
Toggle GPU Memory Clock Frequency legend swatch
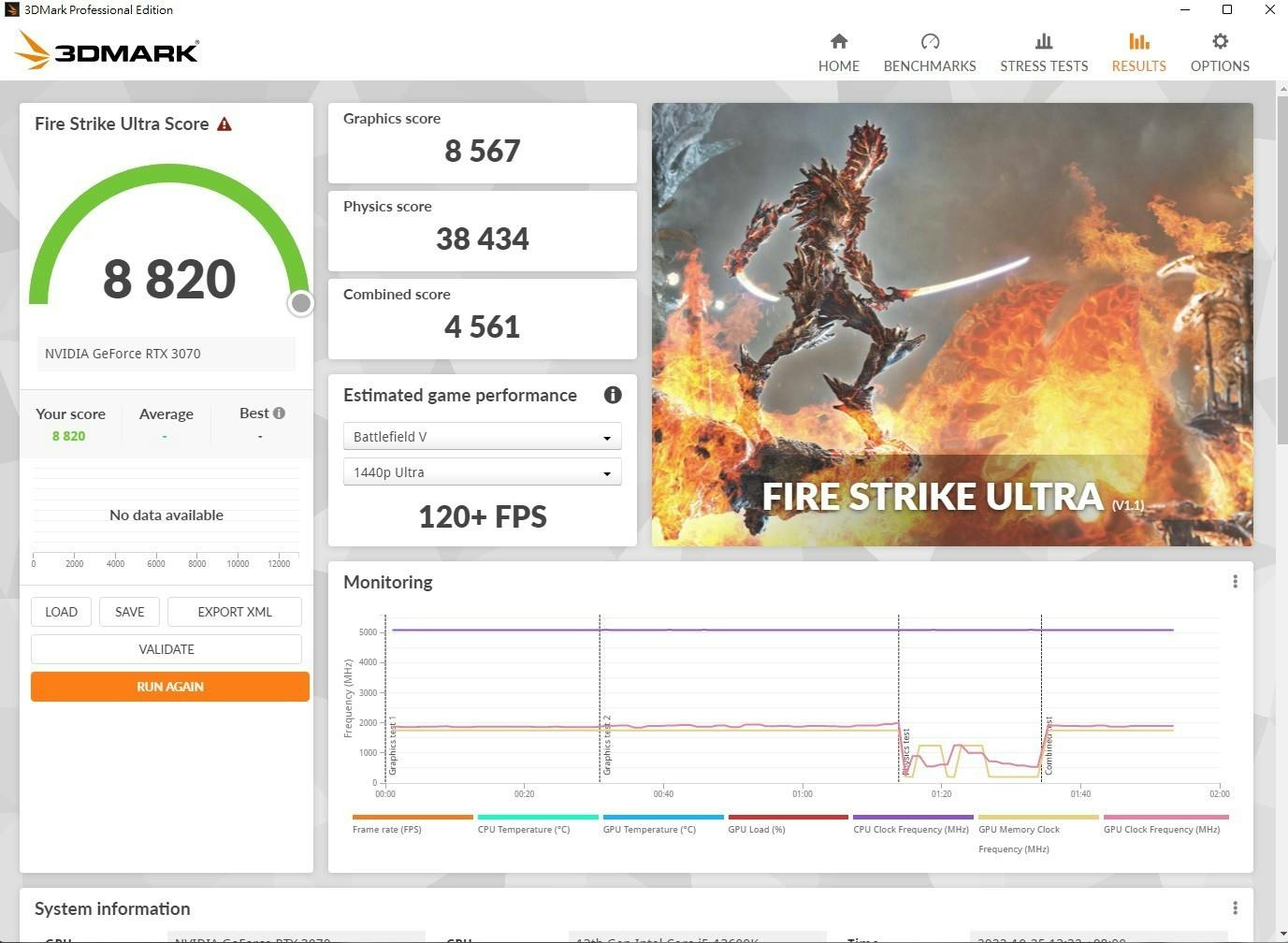1038,817
